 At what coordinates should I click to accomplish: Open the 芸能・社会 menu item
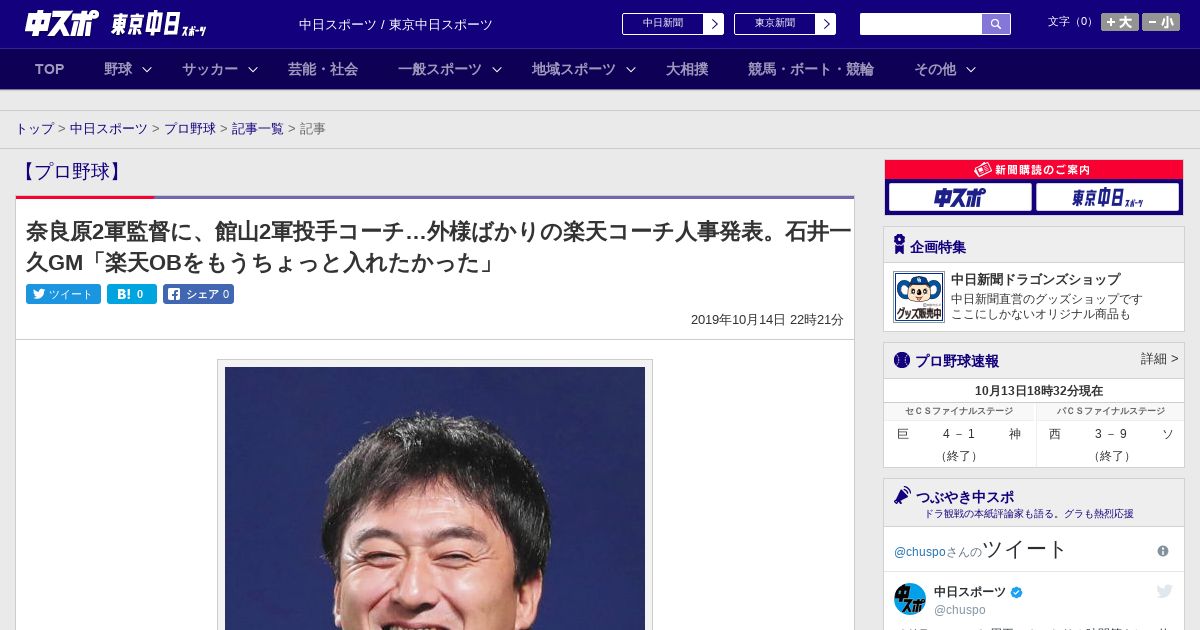[323, 69]
